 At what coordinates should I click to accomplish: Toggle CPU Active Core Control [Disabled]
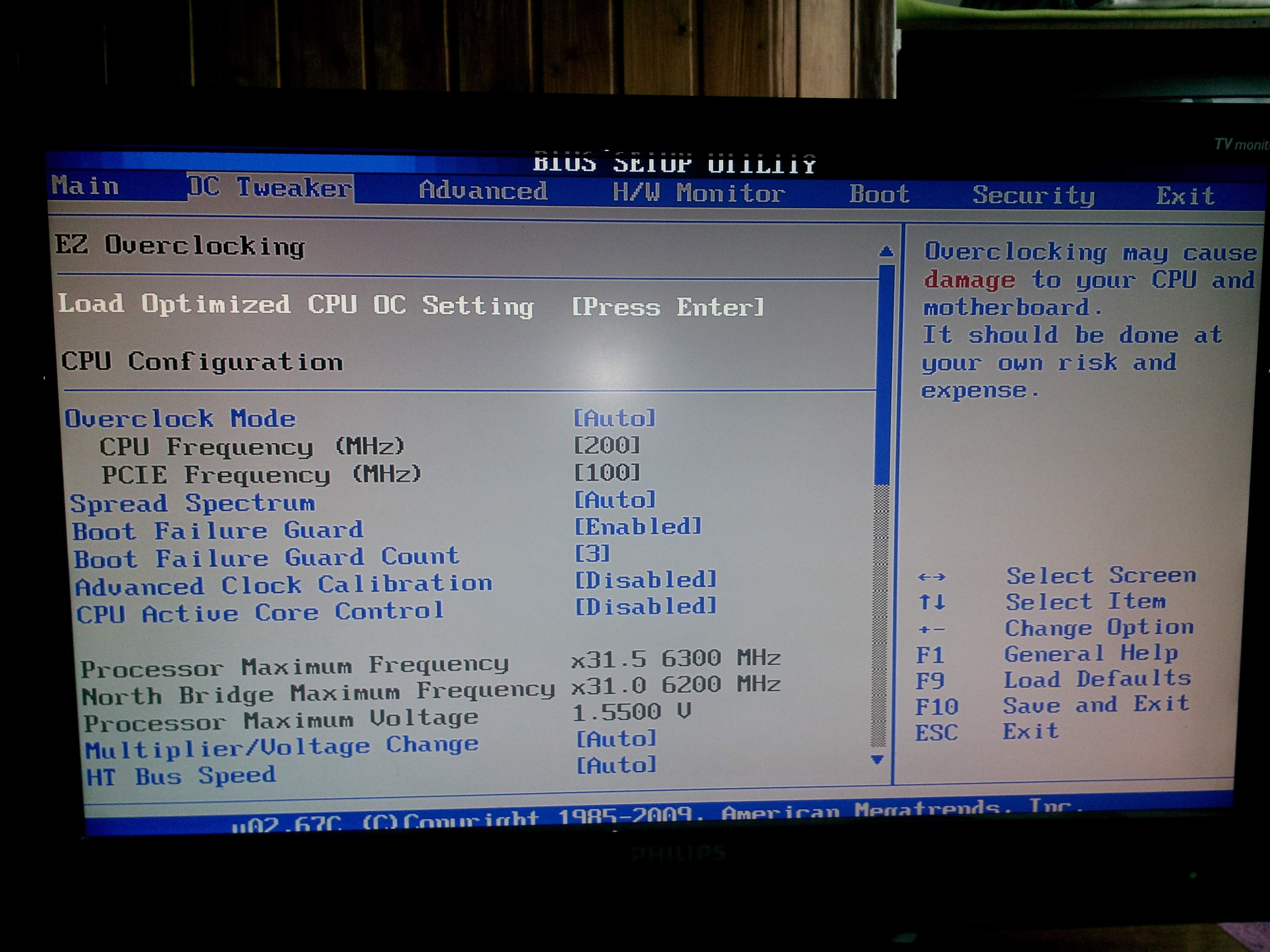(646, 606)
